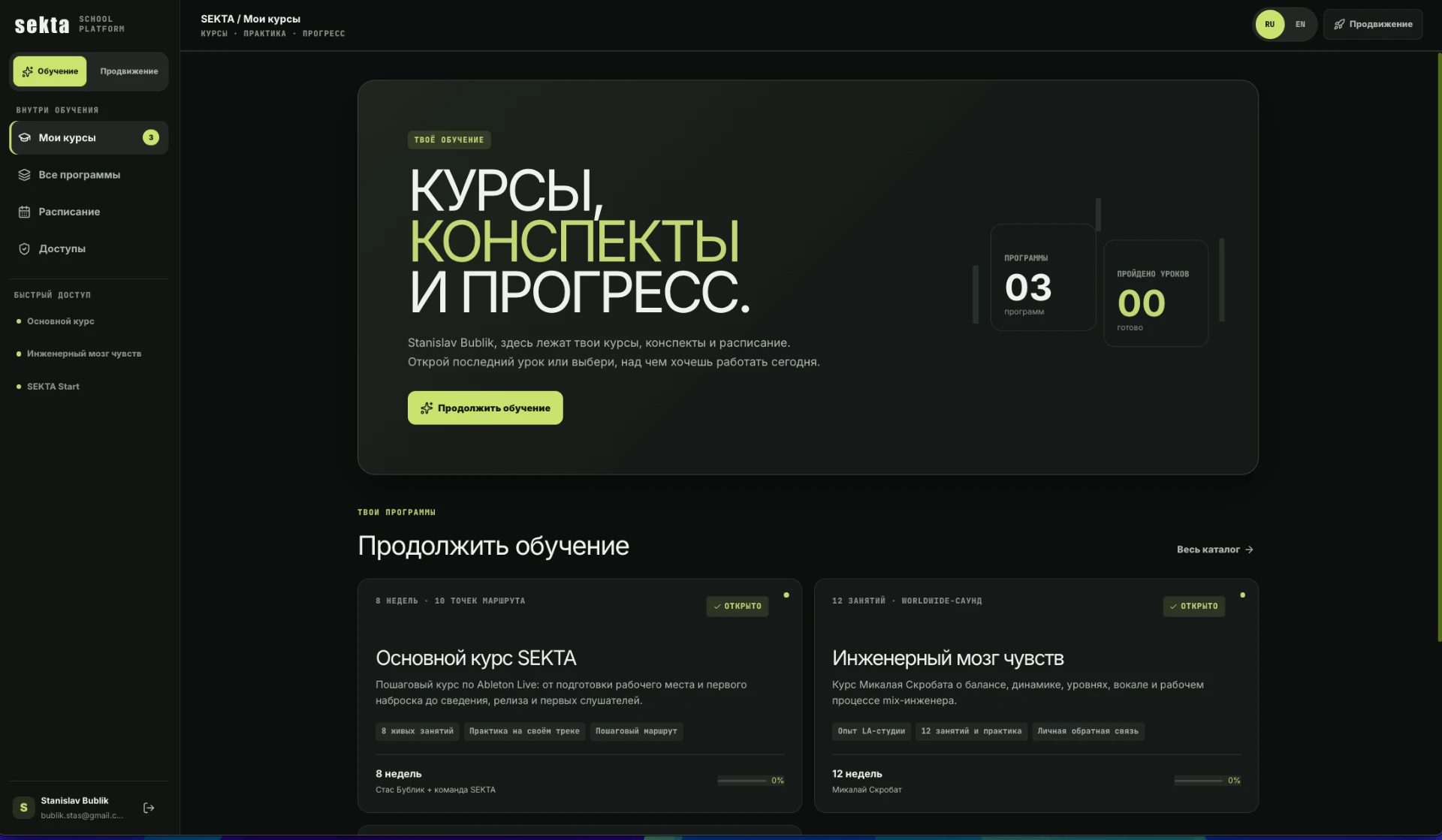Click the page vertical scrollbar
This screenshot has width=1442, height=840.
pyautogui.click(x=1438, y=345)
